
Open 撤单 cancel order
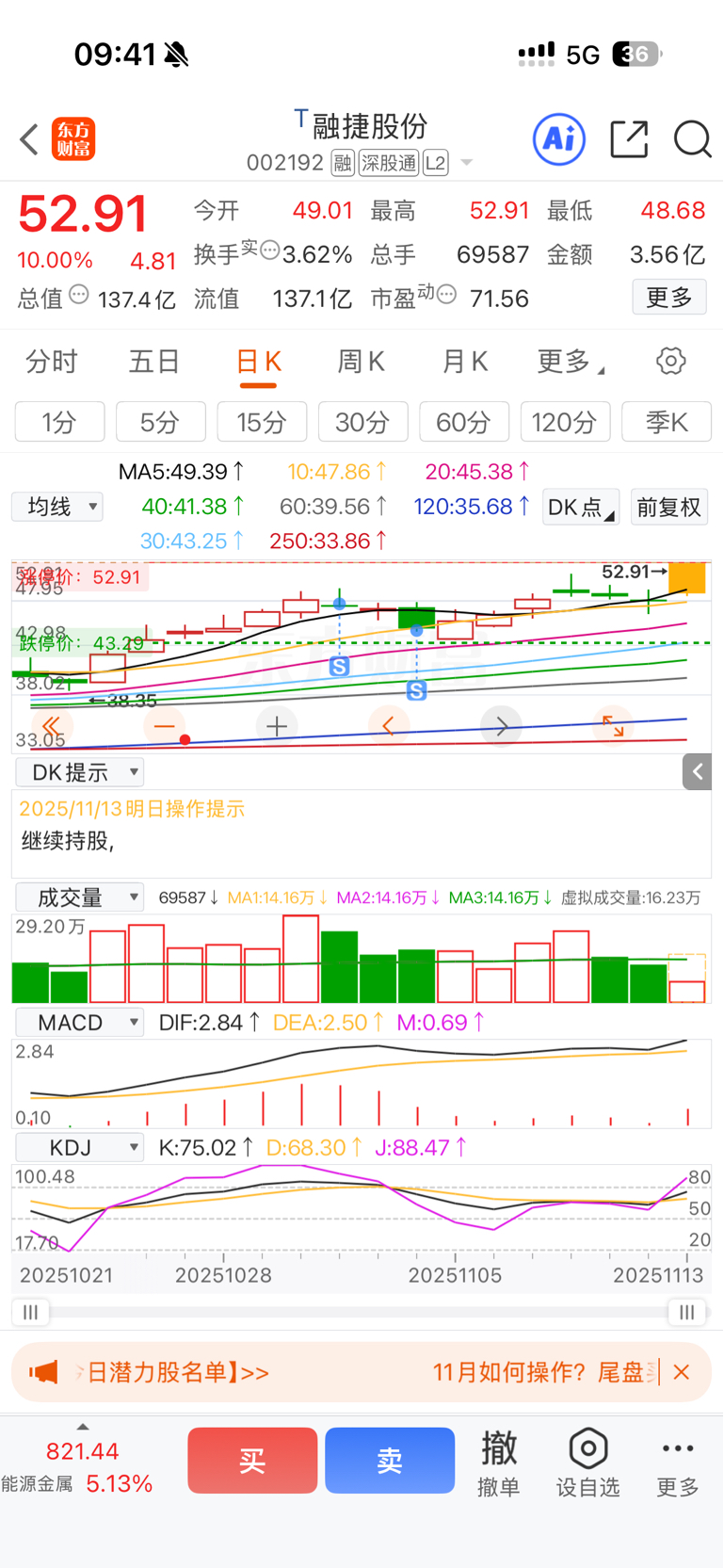click(499, 1463)
